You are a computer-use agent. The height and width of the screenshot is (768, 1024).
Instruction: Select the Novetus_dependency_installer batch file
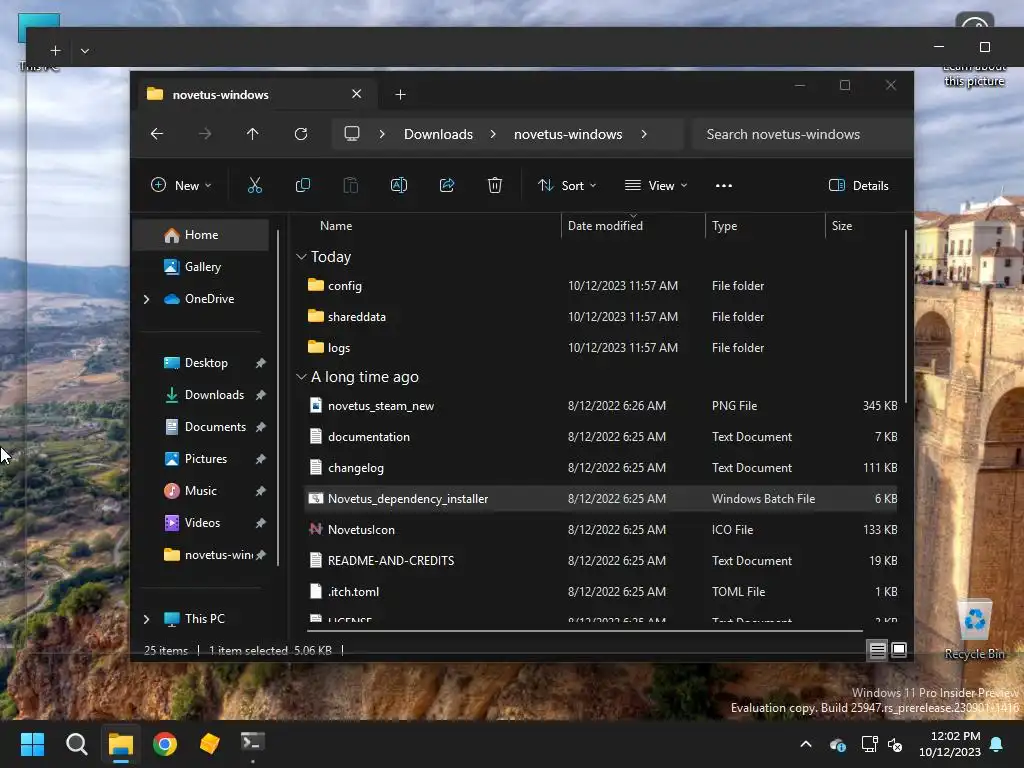click(601, 499)
